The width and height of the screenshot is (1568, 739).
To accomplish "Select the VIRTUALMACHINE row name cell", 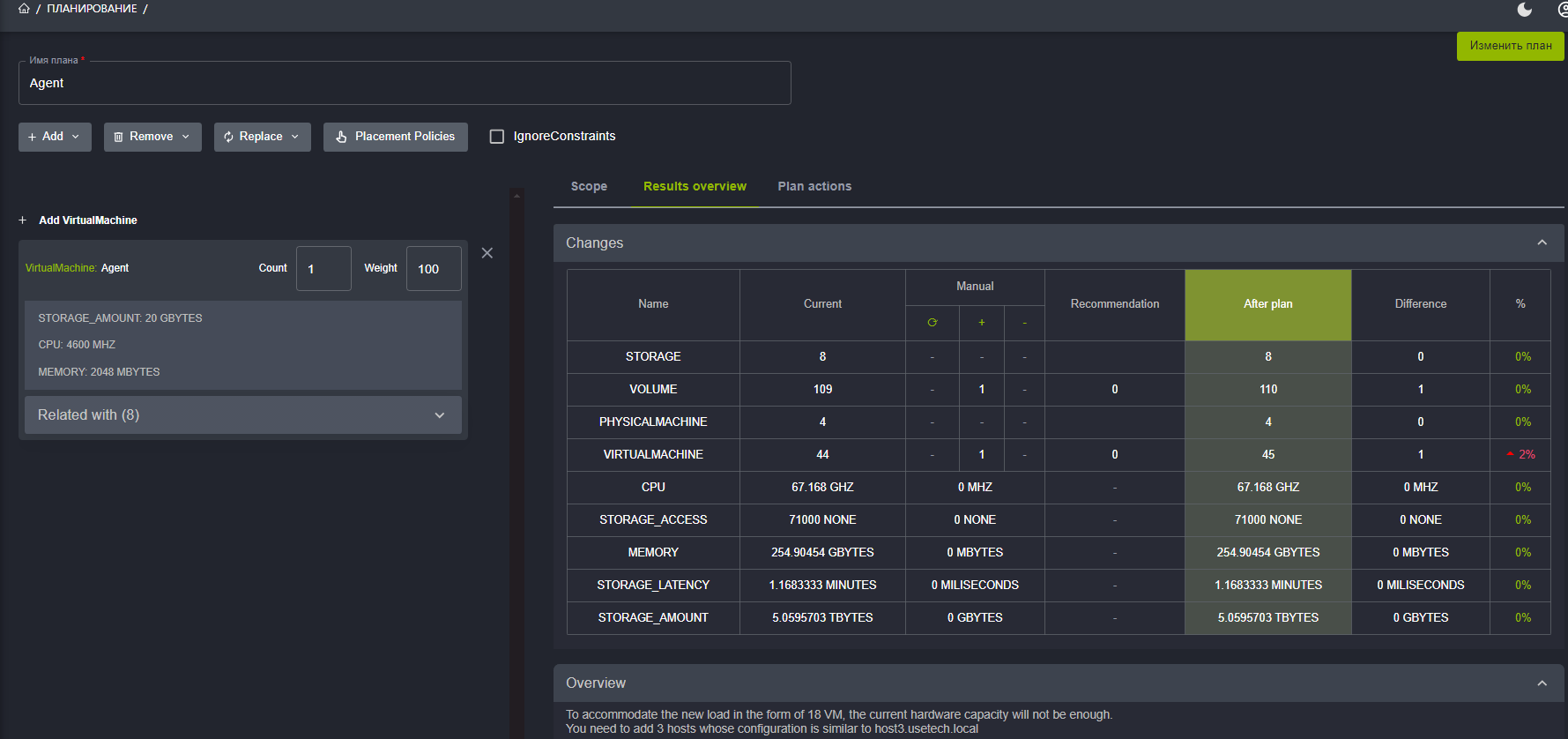I will point(653,455).
